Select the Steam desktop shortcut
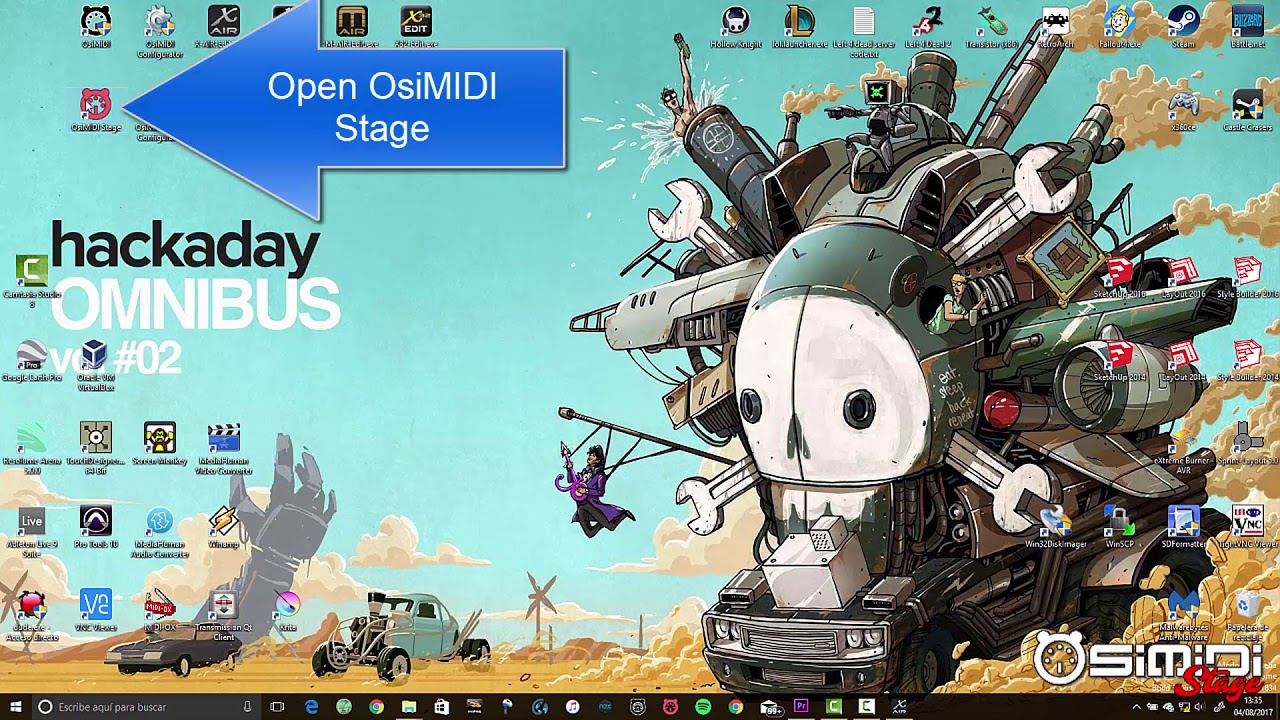 (x=1184, y=27)
